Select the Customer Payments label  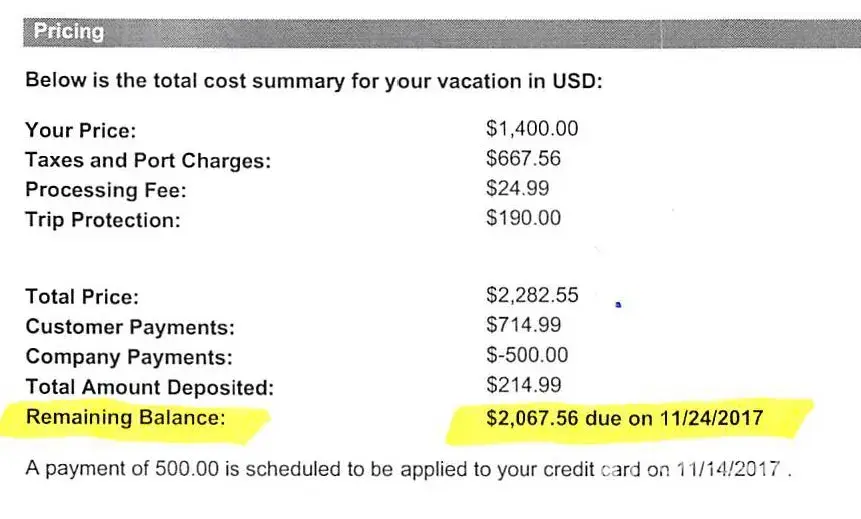tap(130, 327)
